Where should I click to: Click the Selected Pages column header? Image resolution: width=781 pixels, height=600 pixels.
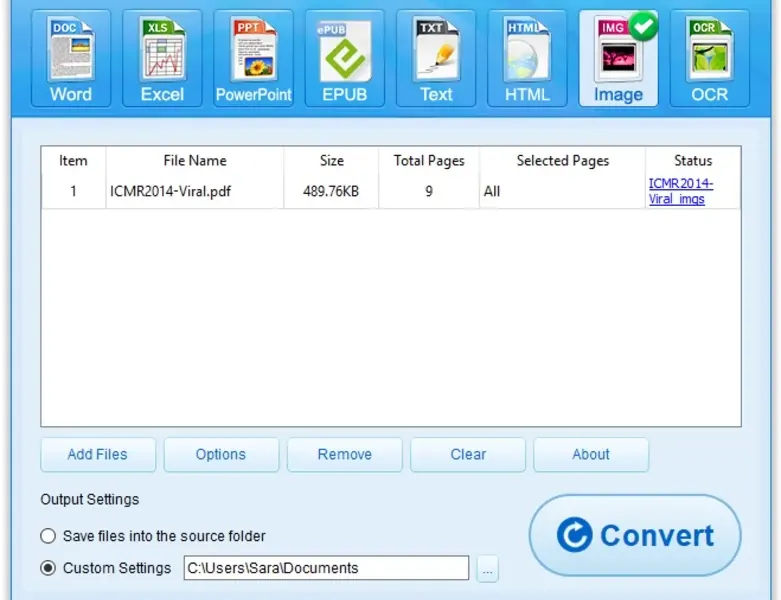coord(562,160)
